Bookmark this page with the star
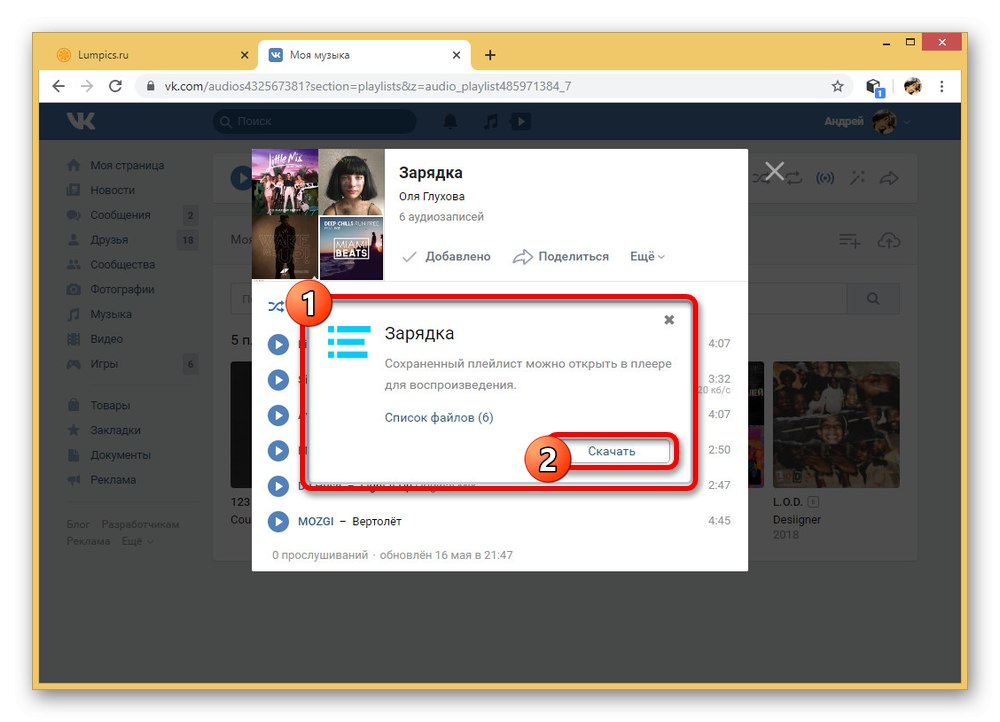 point(837,86)
